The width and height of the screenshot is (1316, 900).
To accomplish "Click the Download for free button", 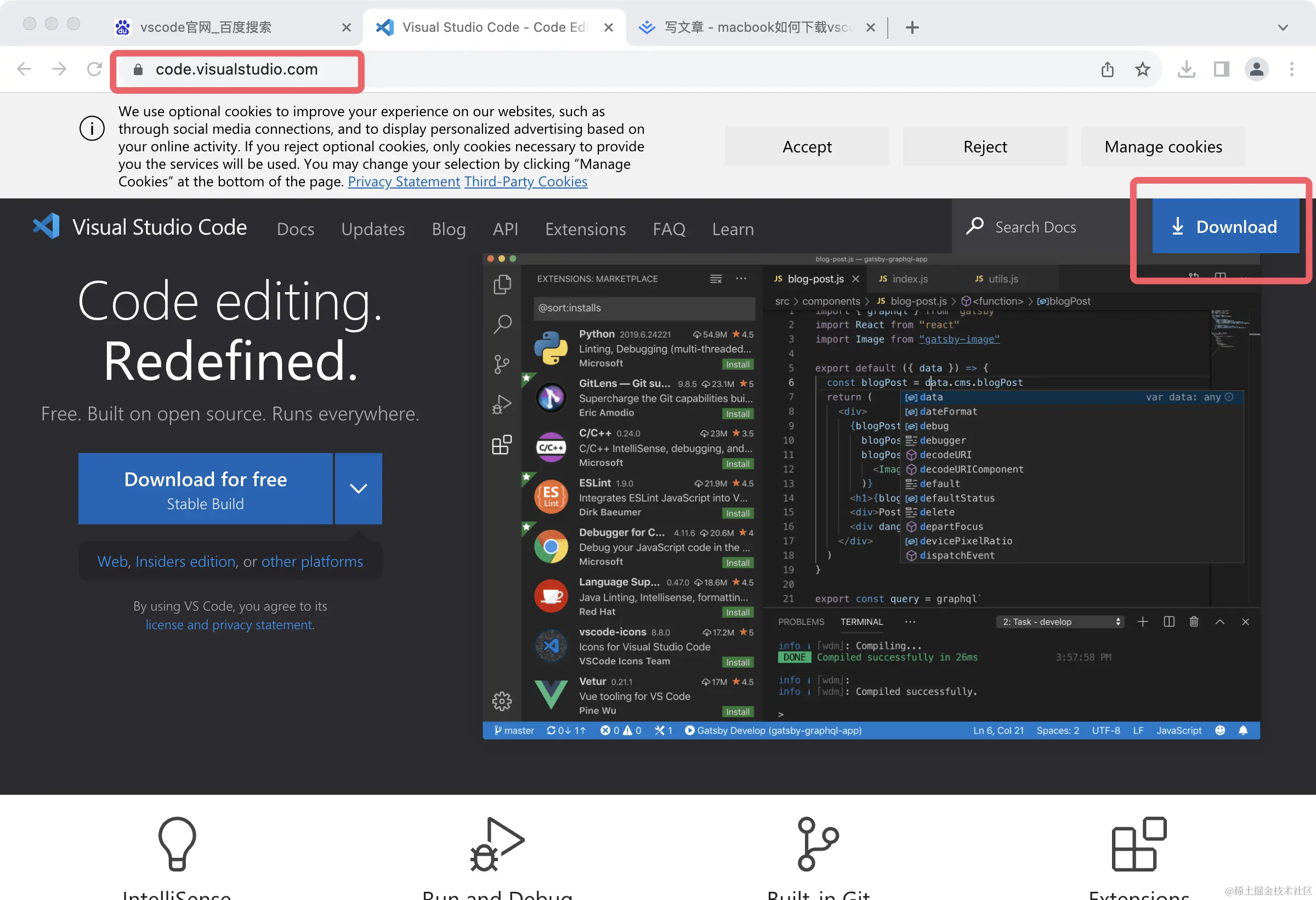I will (205, 488).
